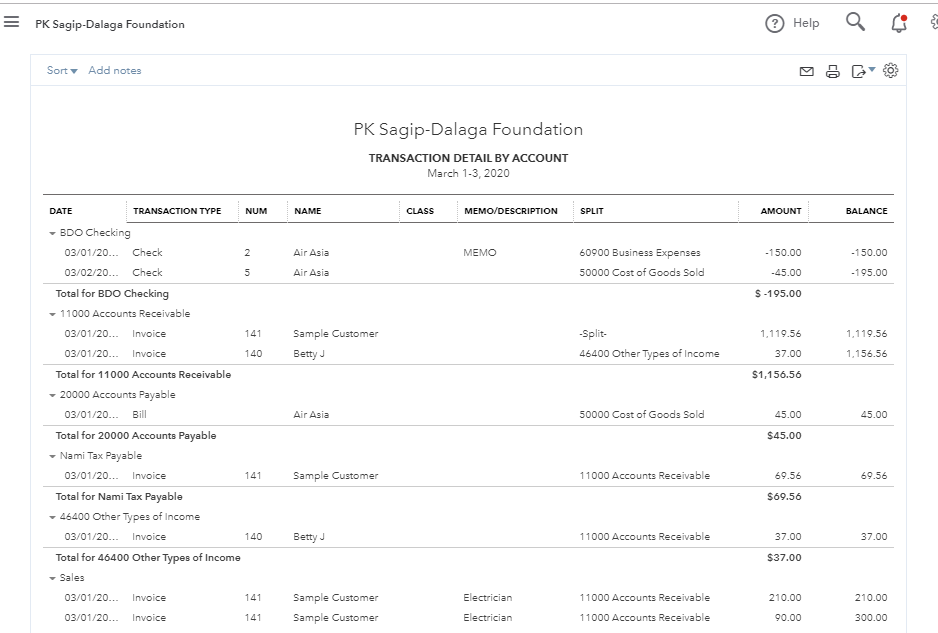
Task: Click the TRANSACTION TYPE column header
Action: (x=177, y=211)
